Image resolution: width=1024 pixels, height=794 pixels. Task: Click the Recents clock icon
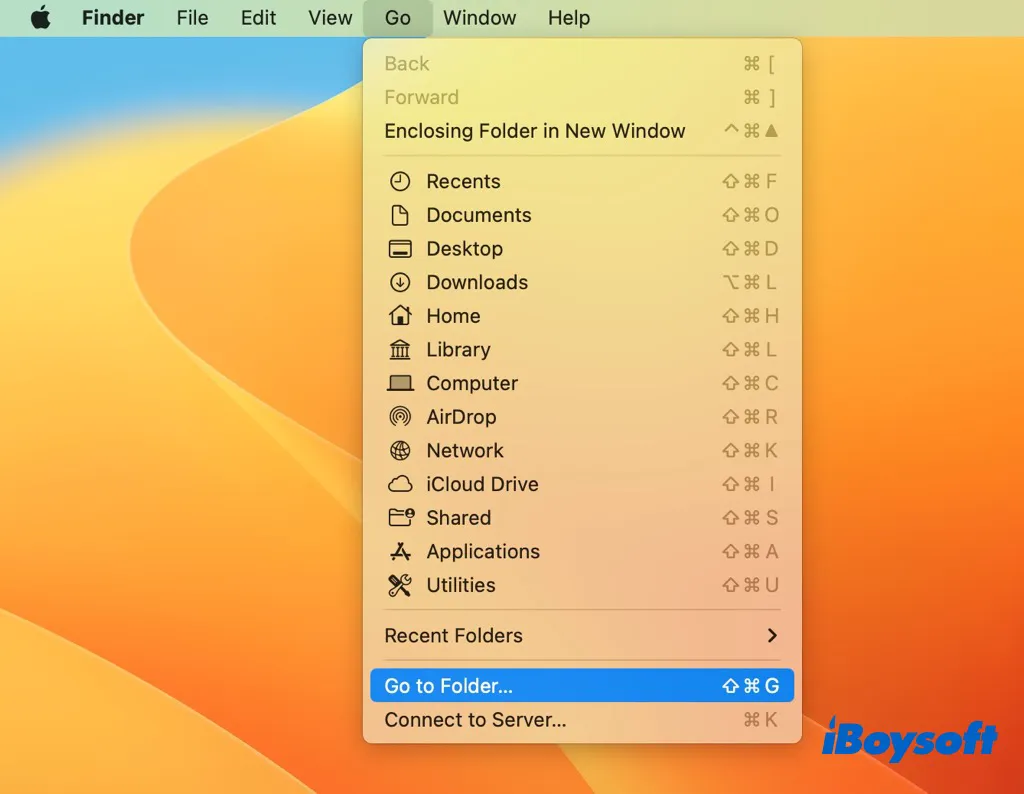[x=400, y=181]
